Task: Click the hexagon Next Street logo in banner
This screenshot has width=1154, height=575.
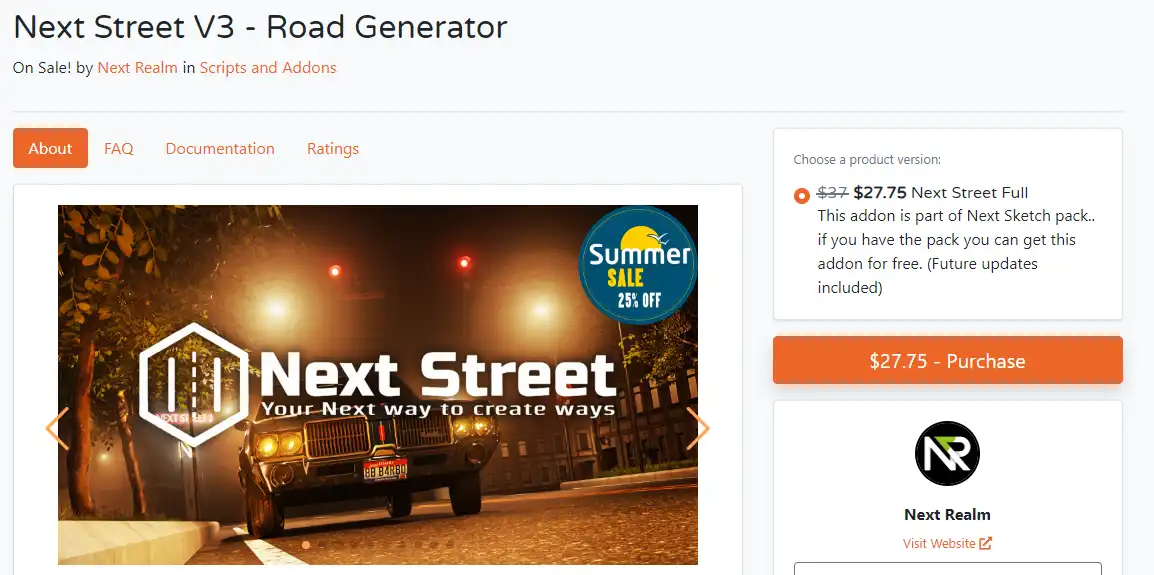Action: click(194, 384)
